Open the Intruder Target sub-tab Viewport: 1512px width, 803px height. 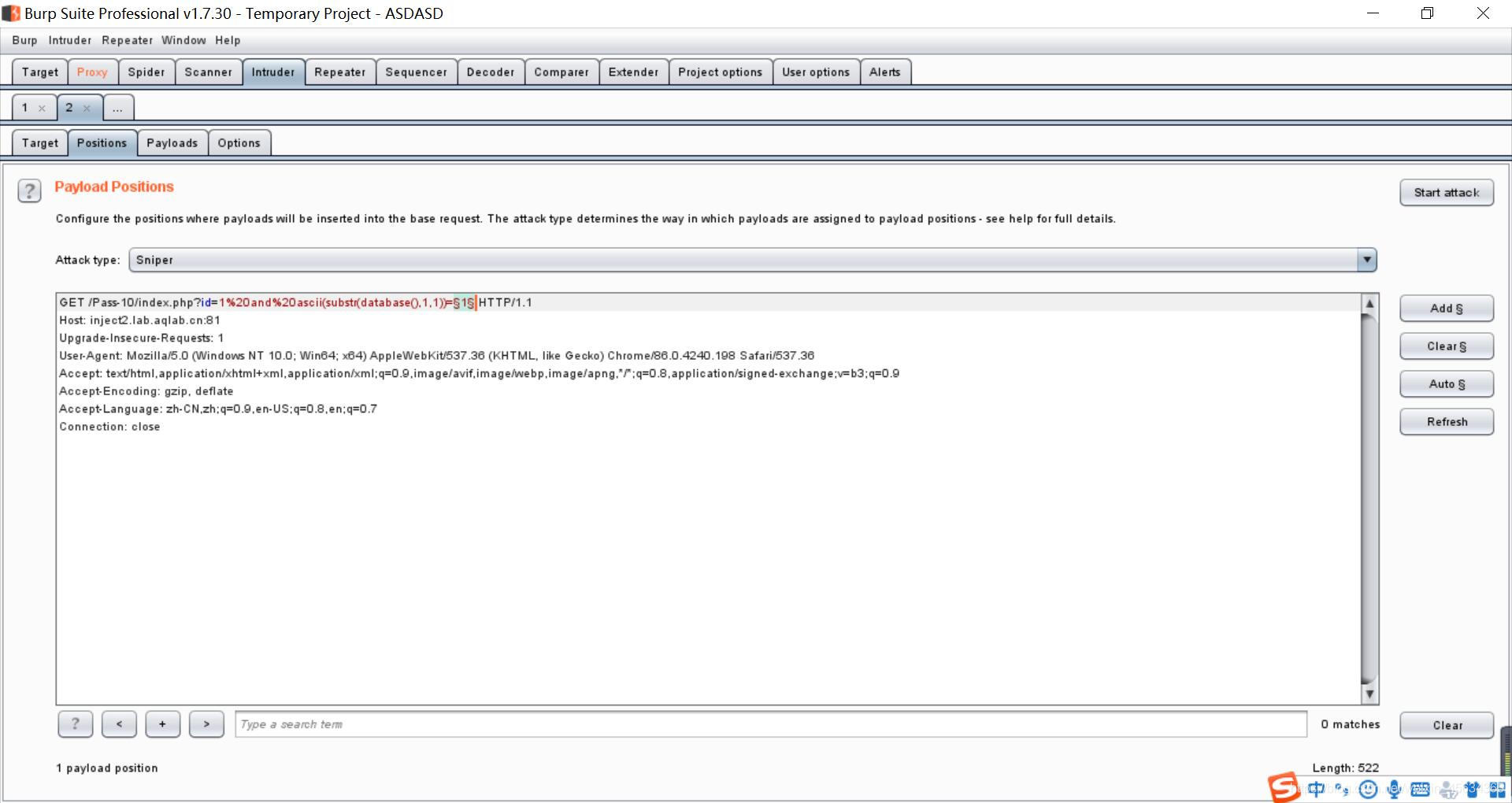pyautogui.click(x=40, y=142)
